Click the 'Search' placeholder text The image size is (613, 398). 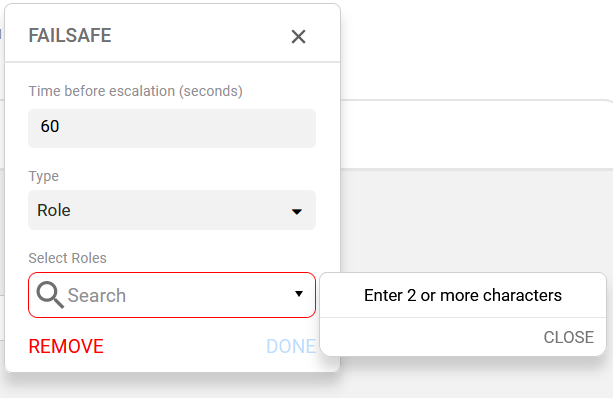97,295
